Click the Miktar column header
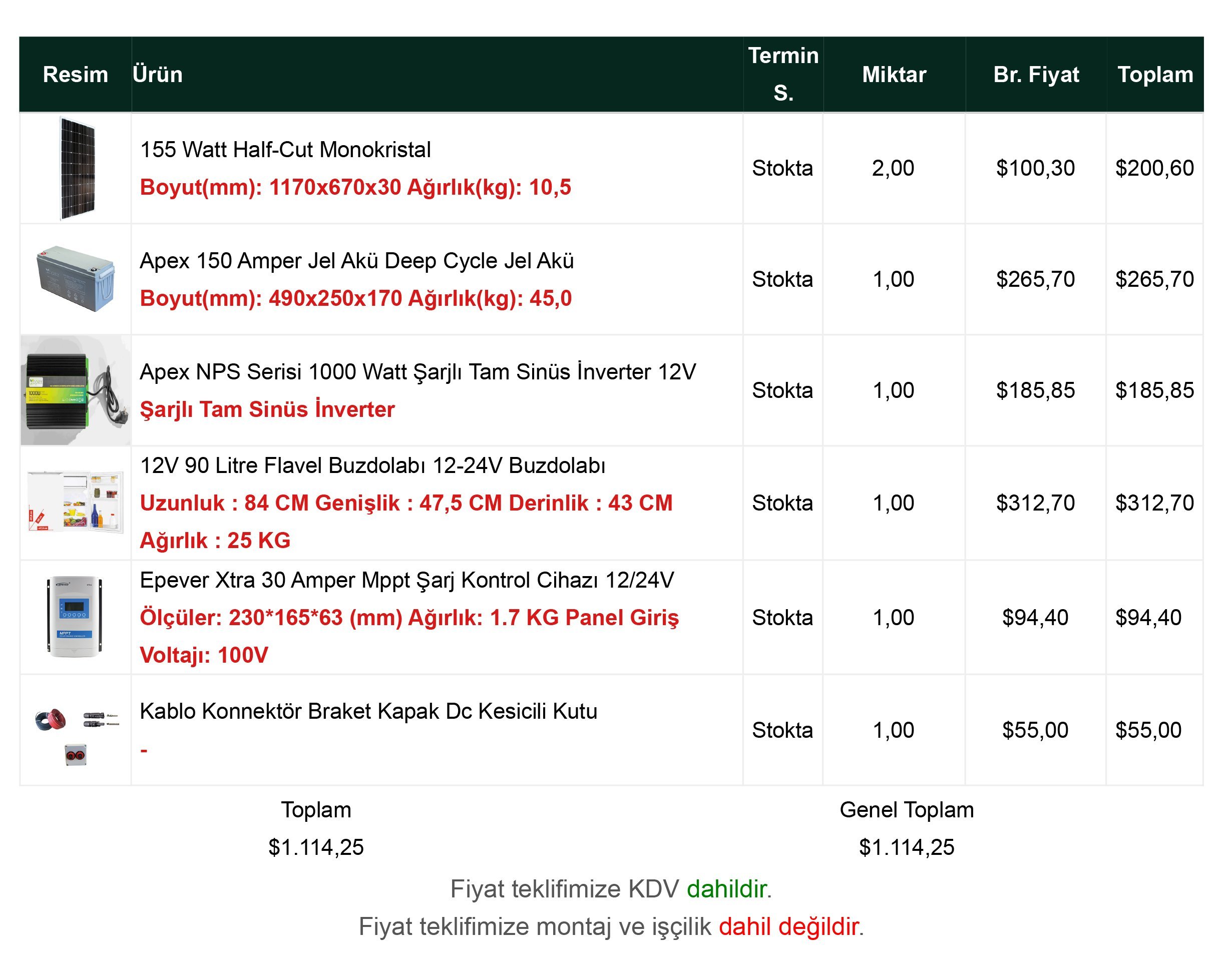Image resolution: width=1232 pixels, height=966 pixels. pos(894,75)
